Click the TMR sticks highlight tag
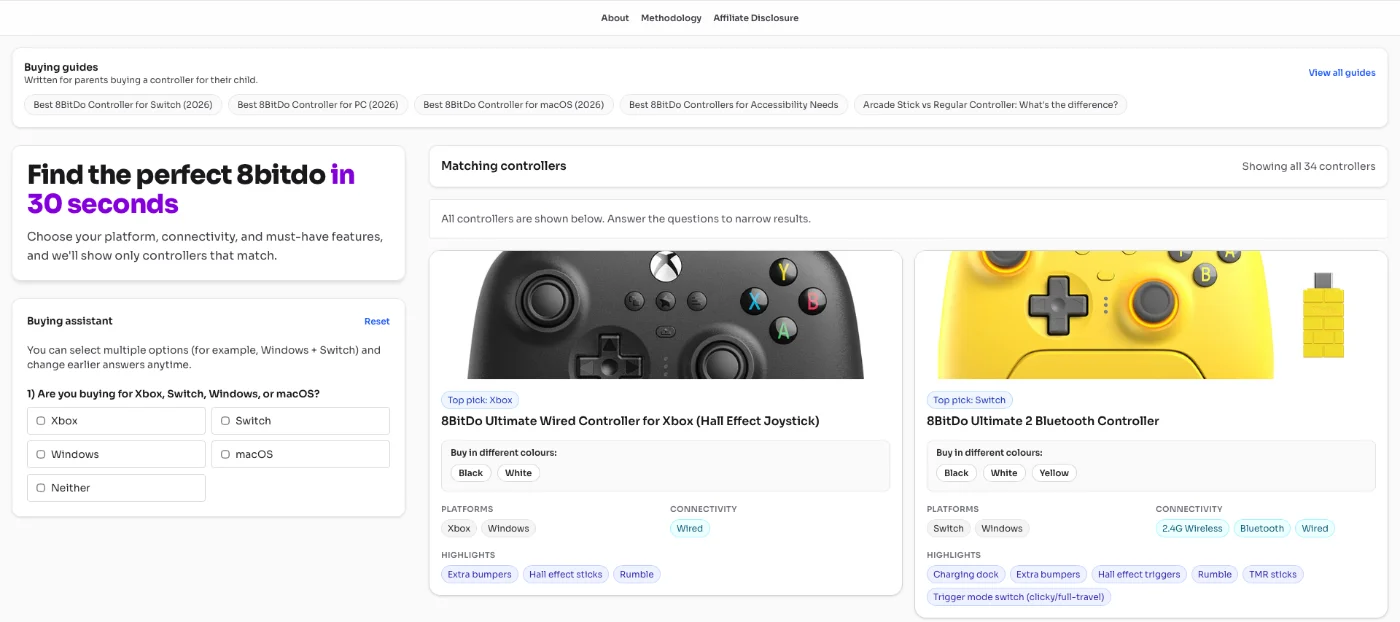Image resolution: width=1400 pixels, height=622 pixels. coord(1273,575)
